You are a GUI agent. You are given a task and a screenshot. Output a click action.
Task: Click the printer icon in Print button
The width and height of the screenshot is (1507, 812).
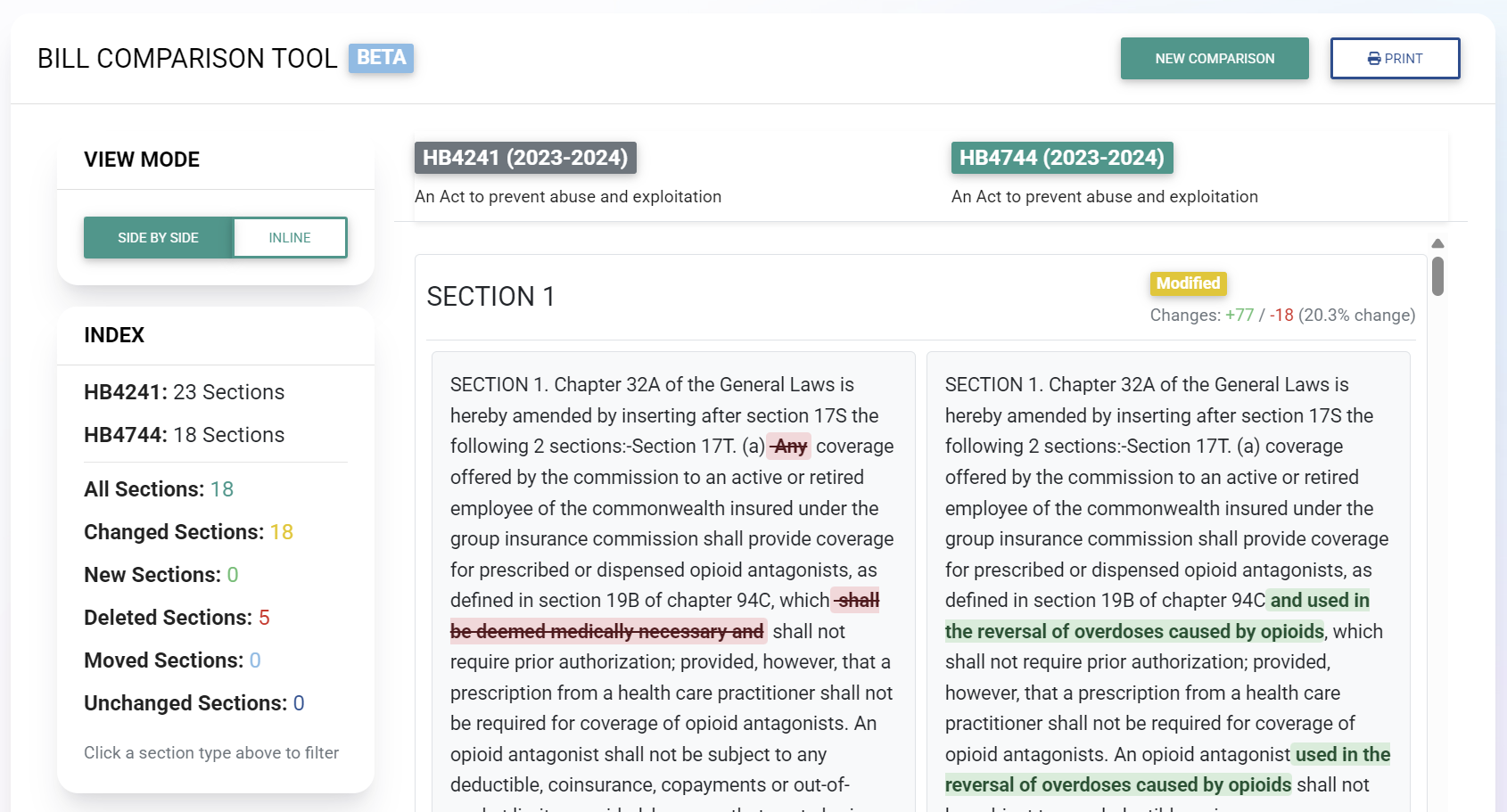1374,59
